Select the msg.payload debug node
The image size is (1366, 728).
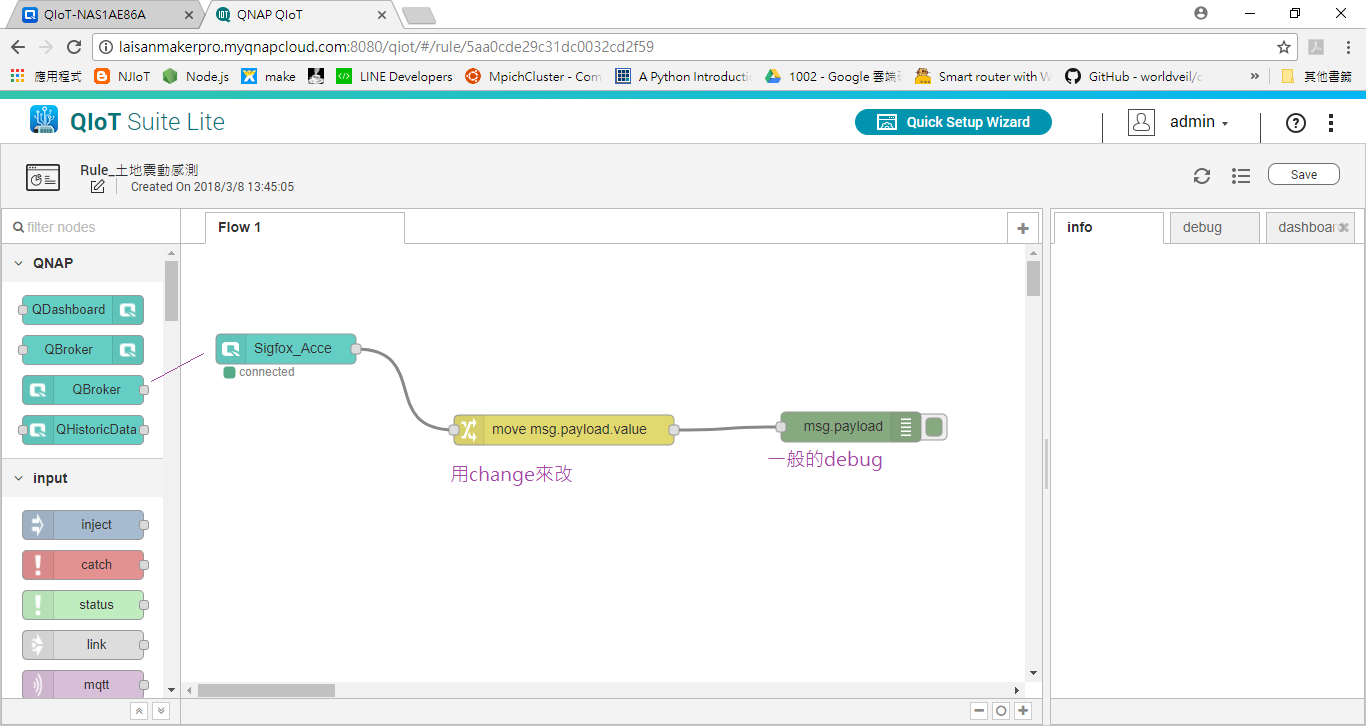tap(850, 427)
